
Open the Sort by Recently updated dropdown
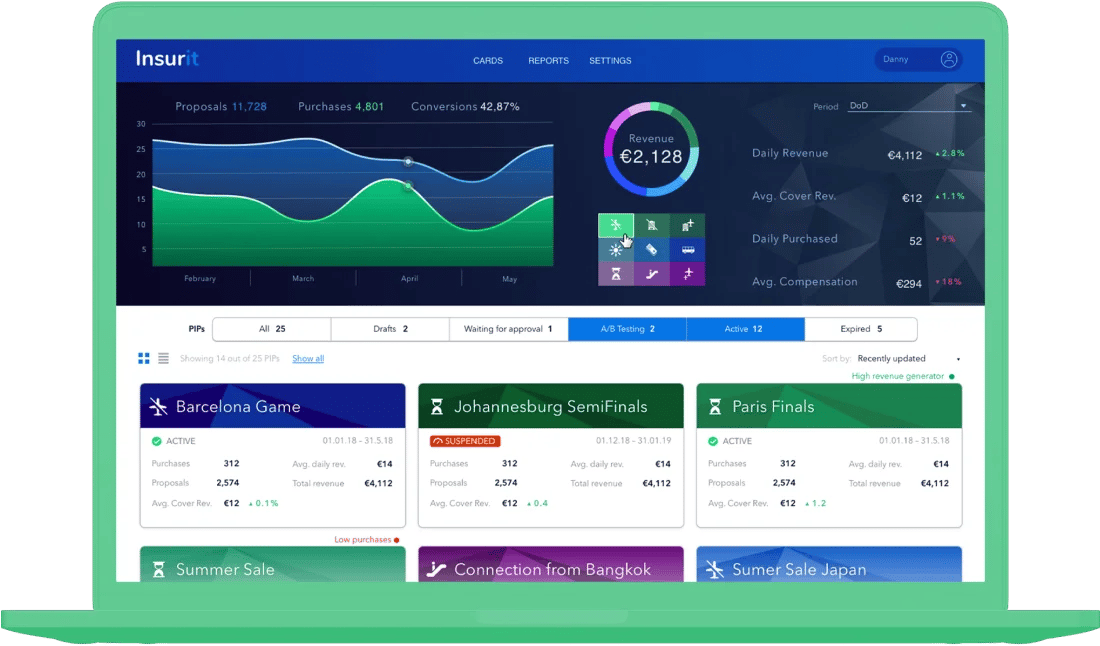click(x=908, y=358)
